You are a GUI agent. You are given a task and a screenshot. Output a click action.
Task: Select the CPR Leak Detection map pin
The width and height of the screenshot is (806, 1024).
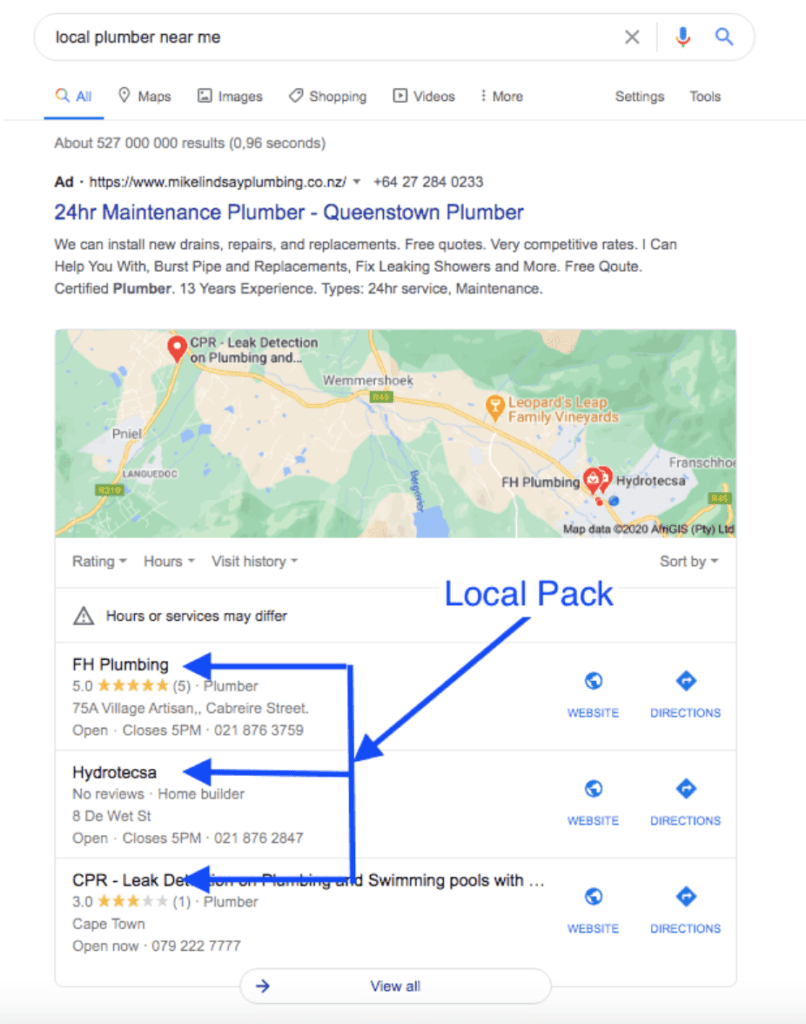(176, 348)
